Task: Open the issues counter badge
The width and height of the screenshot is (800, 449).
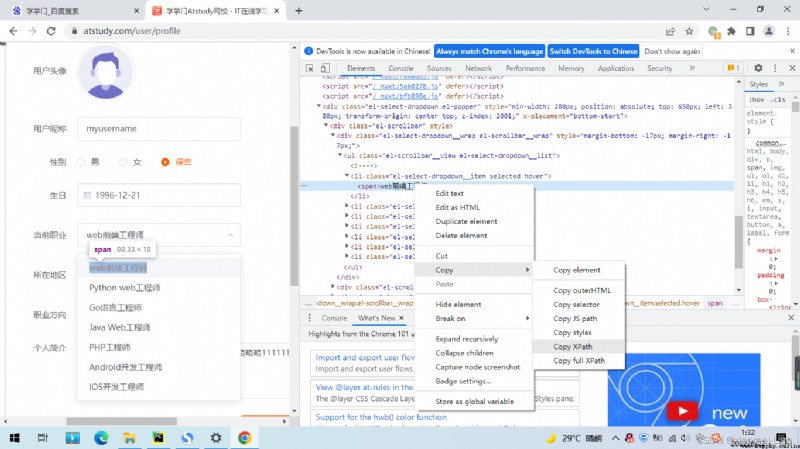Action: coord(733,68)
